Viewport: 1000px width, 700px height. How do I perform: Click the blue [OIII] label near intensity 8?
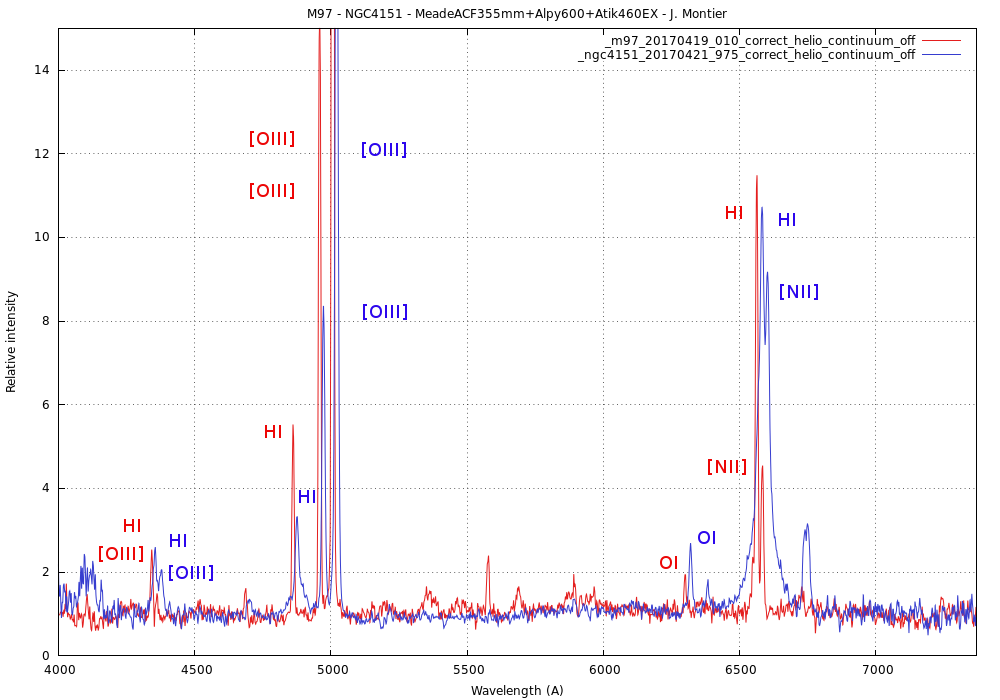(x=385, y=312)
